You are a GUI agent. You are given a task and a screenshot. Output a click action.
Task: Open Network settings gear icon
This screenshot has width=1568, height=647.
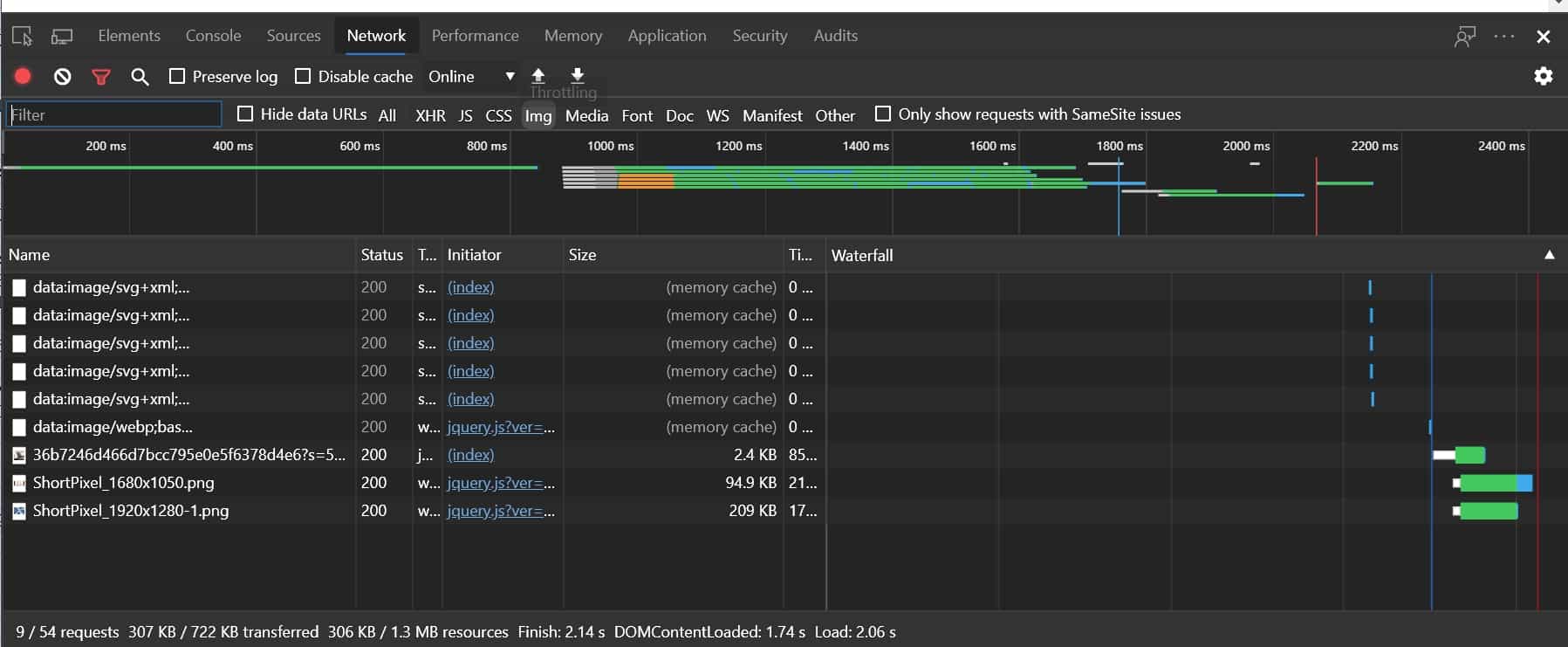(x=1543, y=76)
